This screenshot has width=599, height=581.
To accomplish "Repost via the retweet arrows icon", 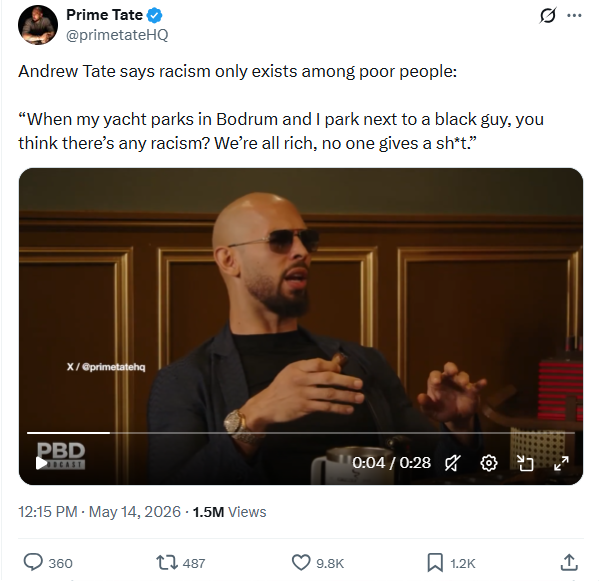I will click(167, 563).
